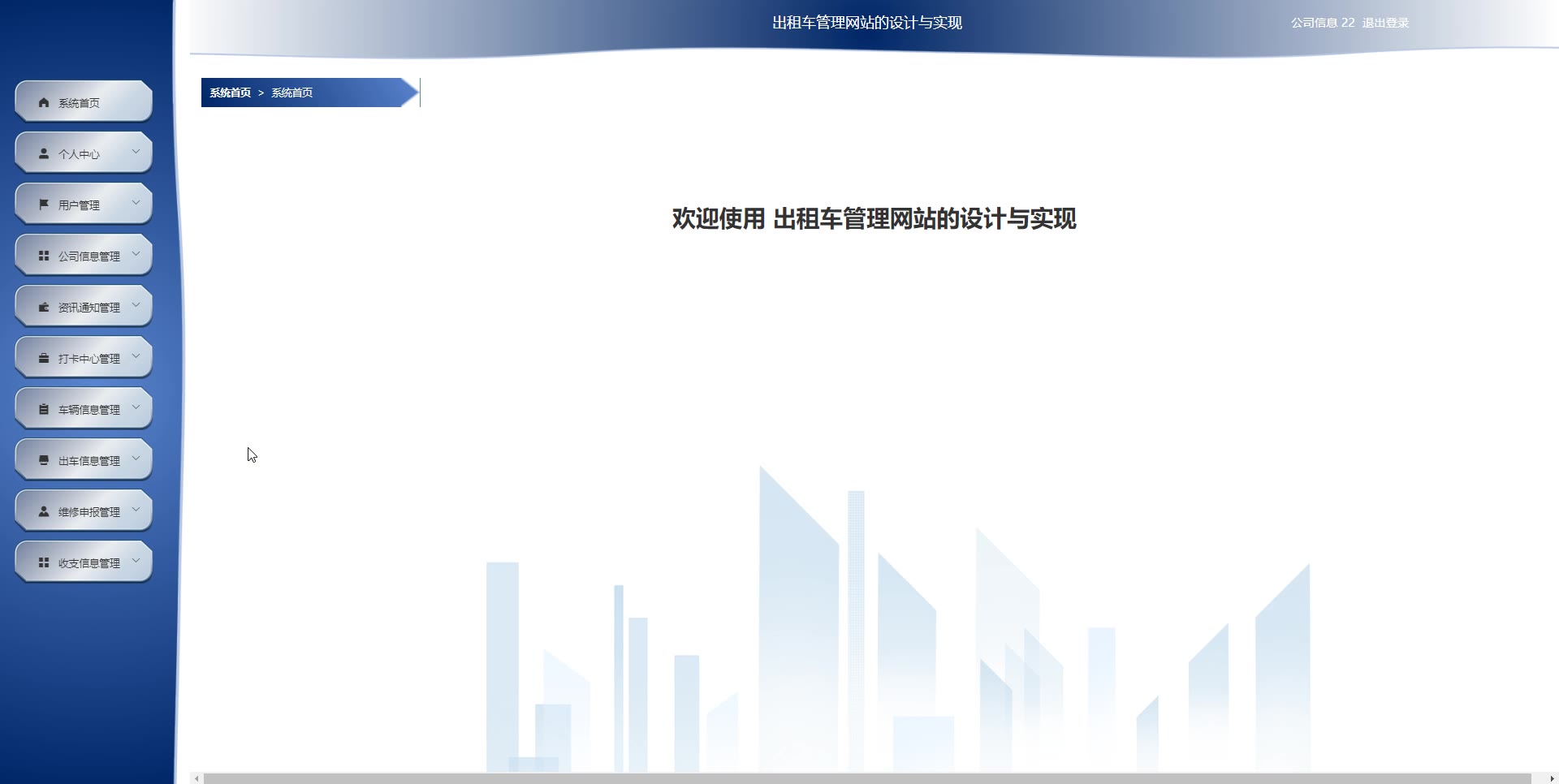Click the horizontal scrollbar thumb
This screenshot has height=784, width=1559.
tap(867, 778)
